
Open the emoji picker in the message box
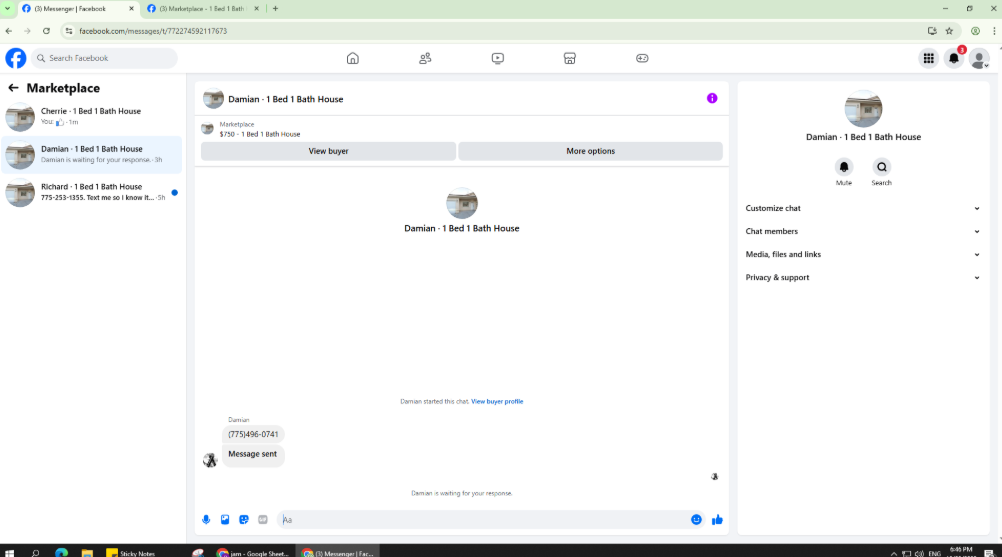[x=696, y=520]
